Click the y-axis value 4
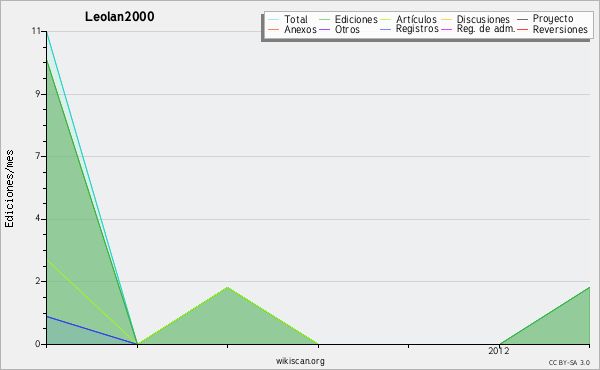The width and height of the screenshot is (600, 370). tap(38, 218)
